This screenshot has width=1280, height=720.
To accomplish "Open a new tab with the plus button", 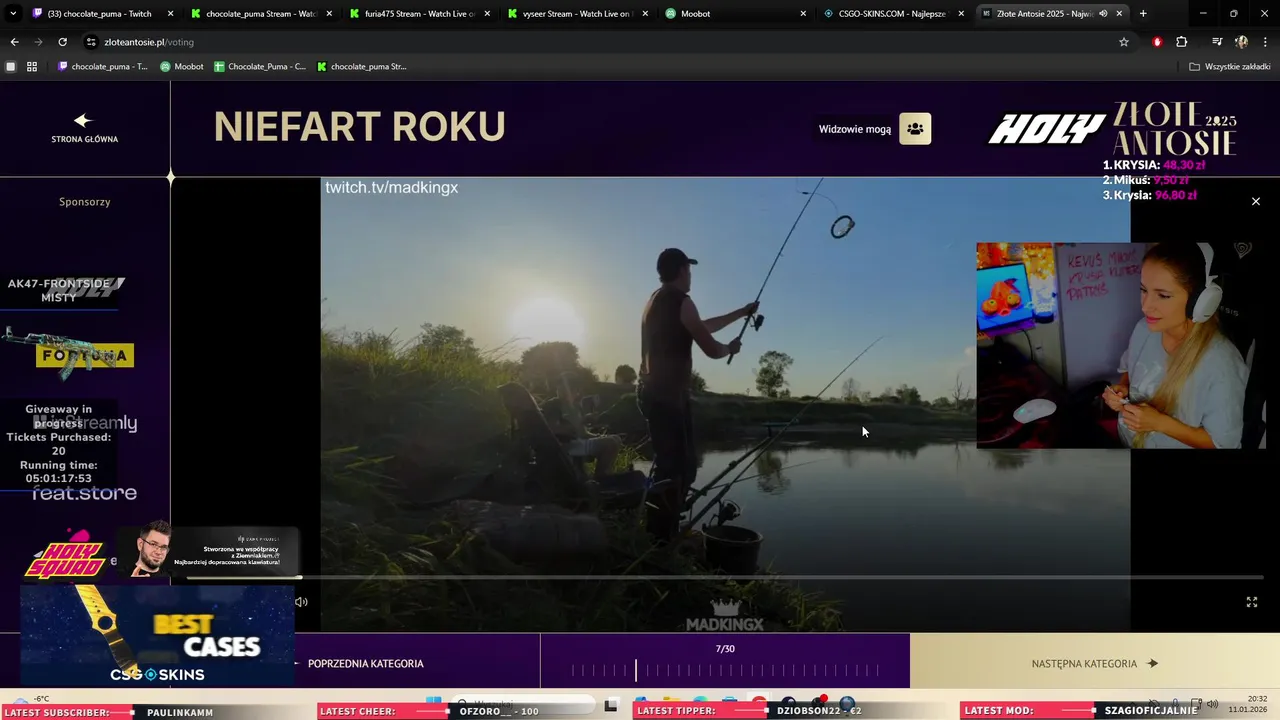I will 1143,14.
